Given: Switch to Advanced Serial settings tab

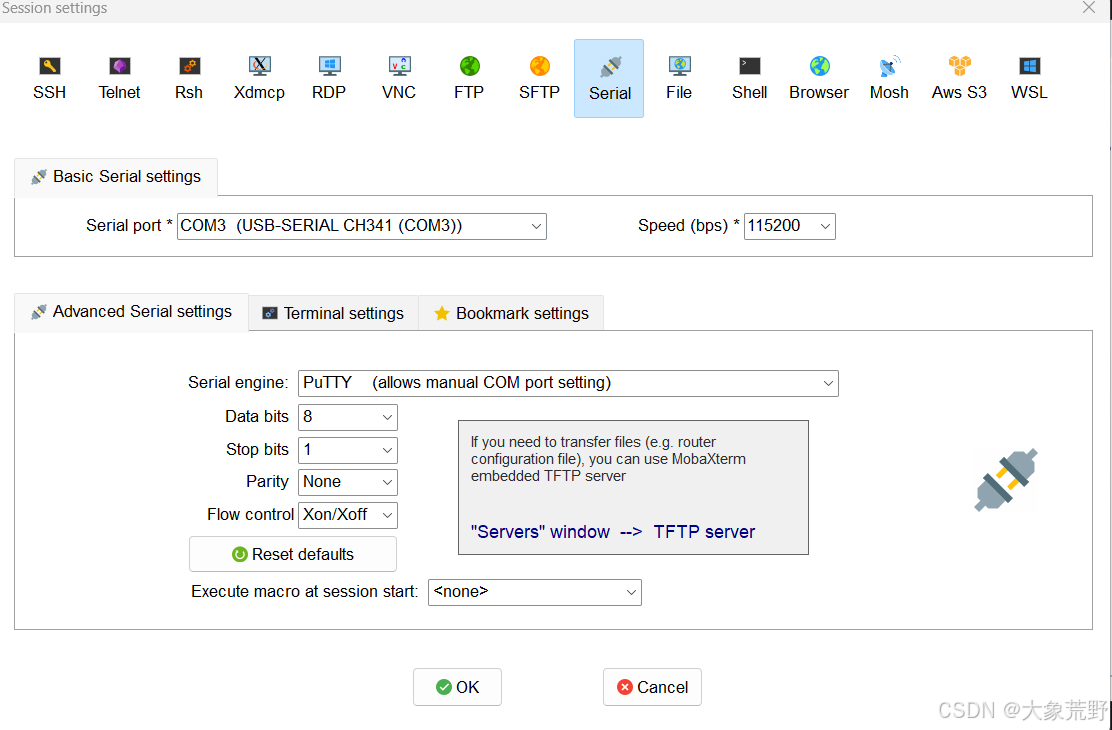Looking at the screenshot, I should pyautogui.click(x=132, y=312).
